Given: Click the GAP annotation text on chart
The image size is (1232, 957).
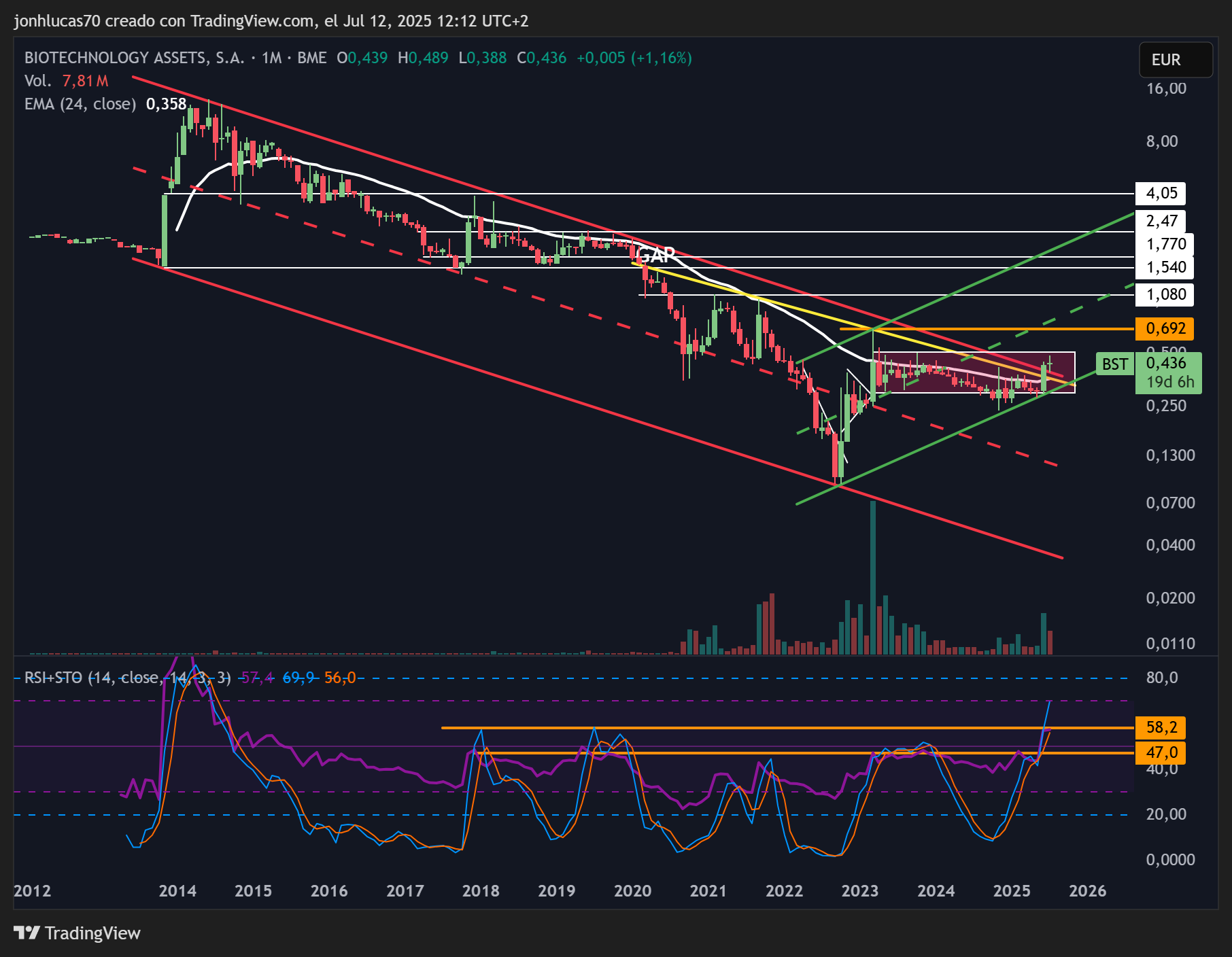Looking at the screenshot, I should [x=655, y=256].
